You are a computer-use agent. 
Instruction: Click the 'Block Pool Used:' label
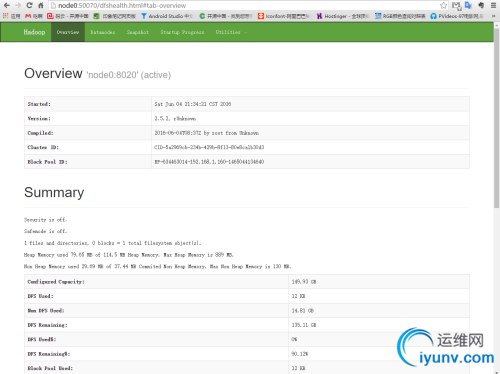tap(50, 368)
